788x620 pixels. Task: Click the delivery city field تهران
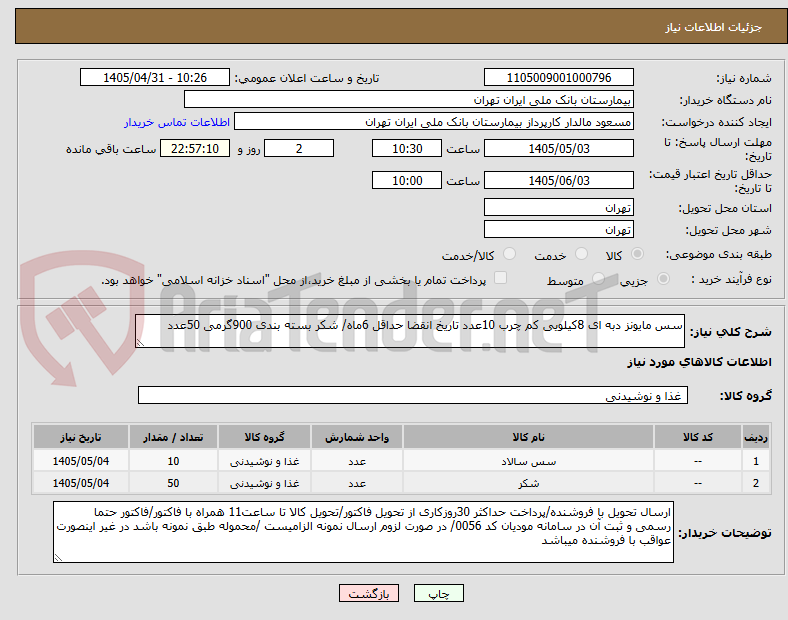pos(559,230)
